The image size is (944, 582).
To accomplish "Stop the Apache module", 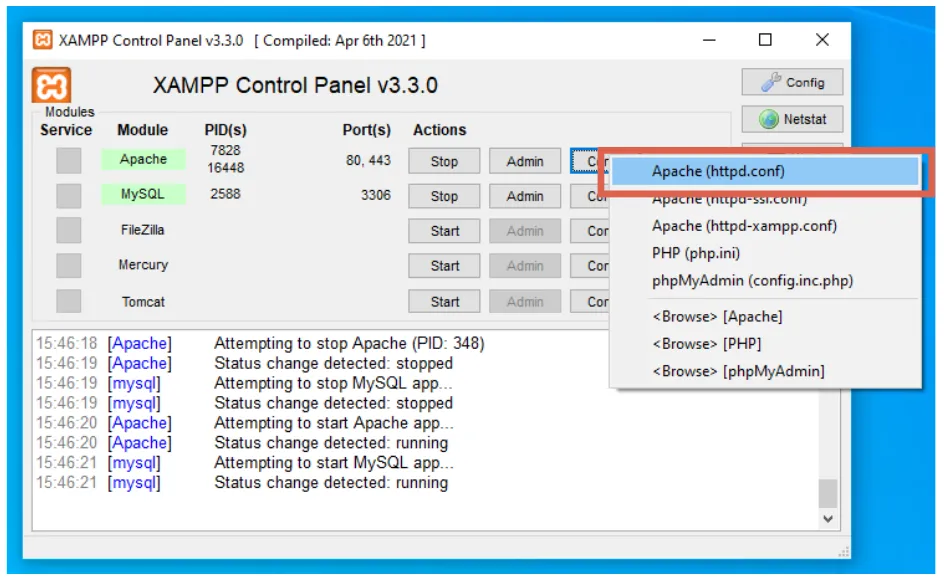I will [x=443, y=160].
